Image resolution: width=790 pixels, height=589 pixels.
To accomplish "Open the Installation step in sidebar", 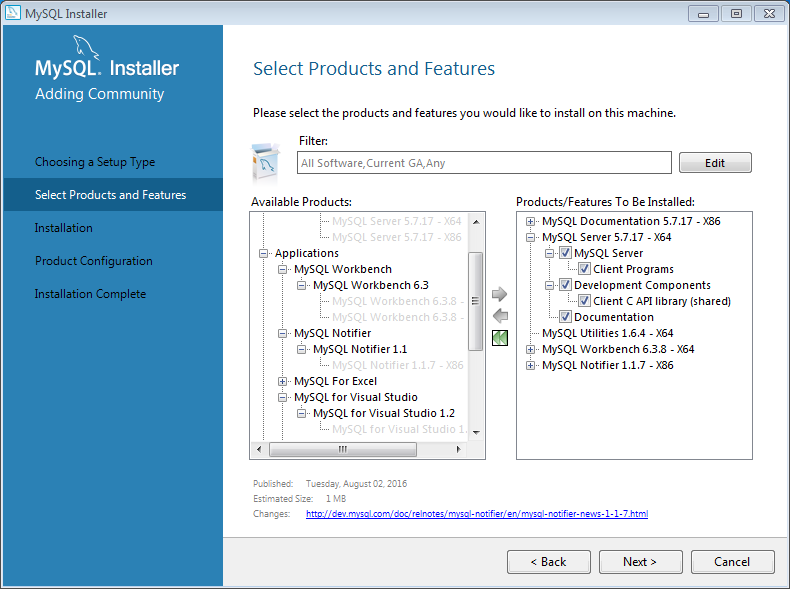I will (x=63, y=228).
